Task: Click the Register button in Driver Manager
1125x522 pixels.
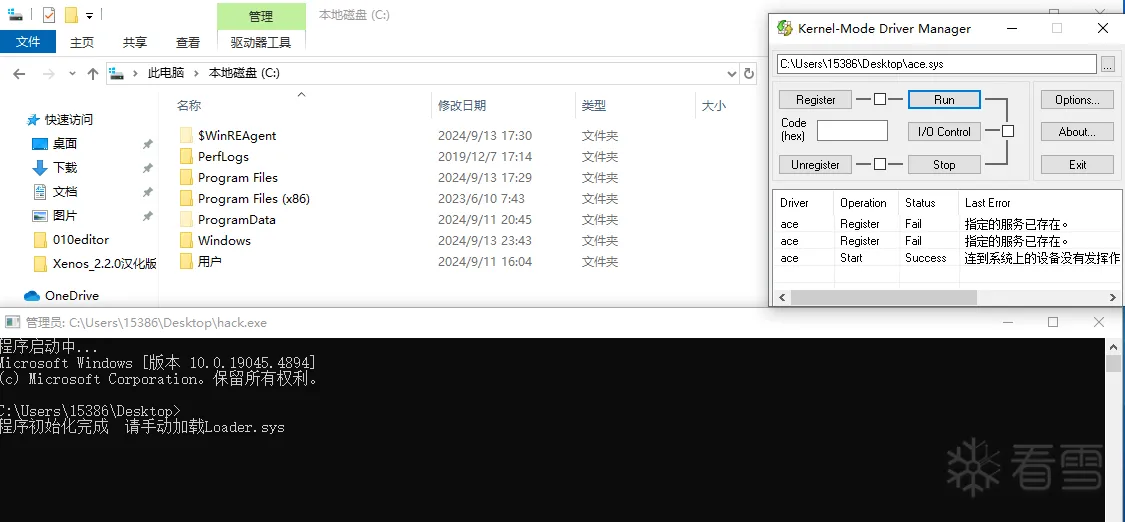Action: [x=815, y=100]
